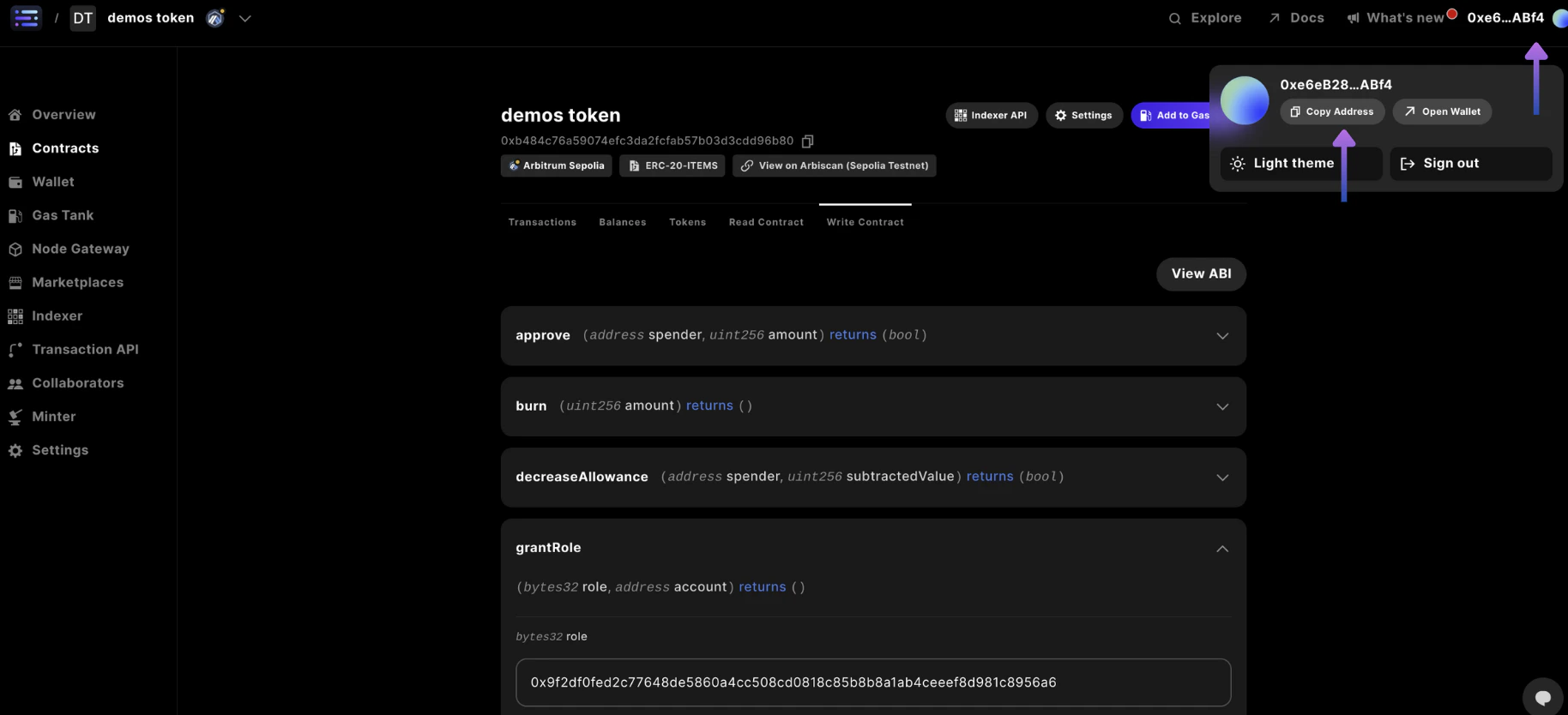The width and height of the screenshot is (1568, 715).
Task: Open Marketplaces in the sidebar
Action: point(77,283)
